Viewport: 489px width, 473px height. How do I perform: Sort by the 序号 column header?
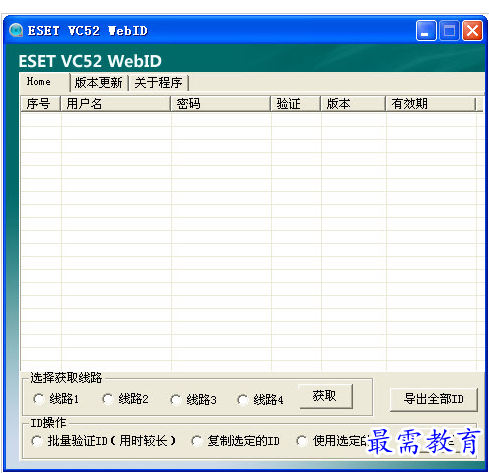pos(41,104)
